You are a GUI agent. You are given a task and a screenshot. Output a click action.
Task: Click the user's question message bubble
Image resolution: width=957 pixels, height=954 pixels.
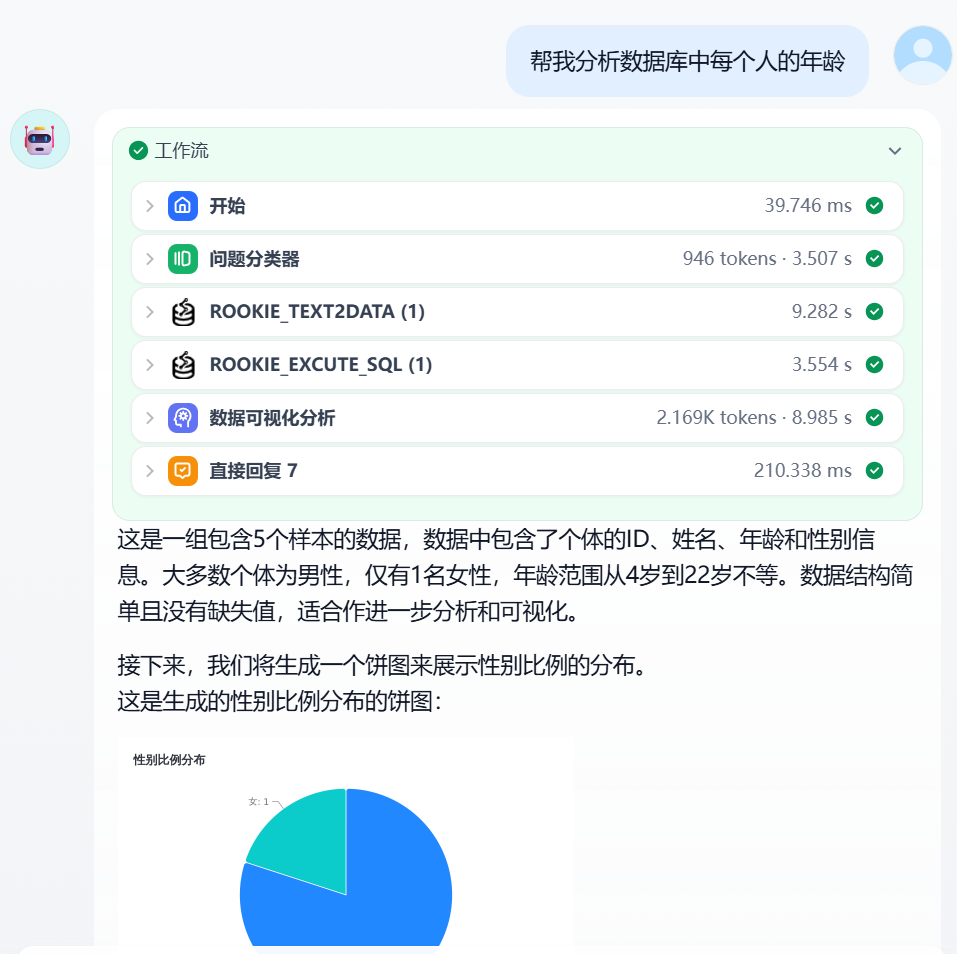tap(687, 61)
